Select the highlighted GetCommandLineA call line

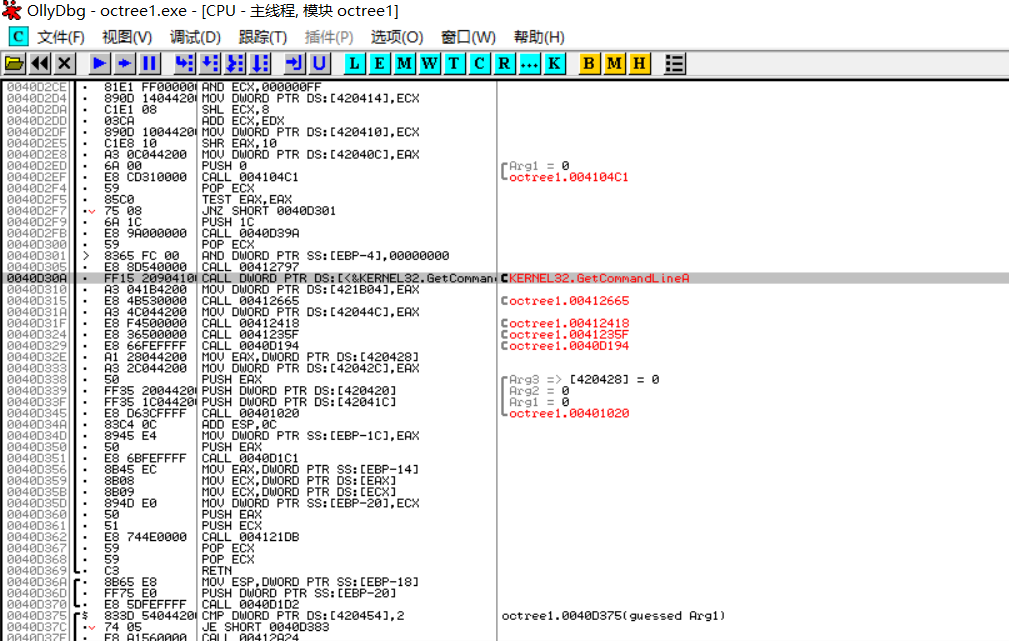(x=505, y=278)
